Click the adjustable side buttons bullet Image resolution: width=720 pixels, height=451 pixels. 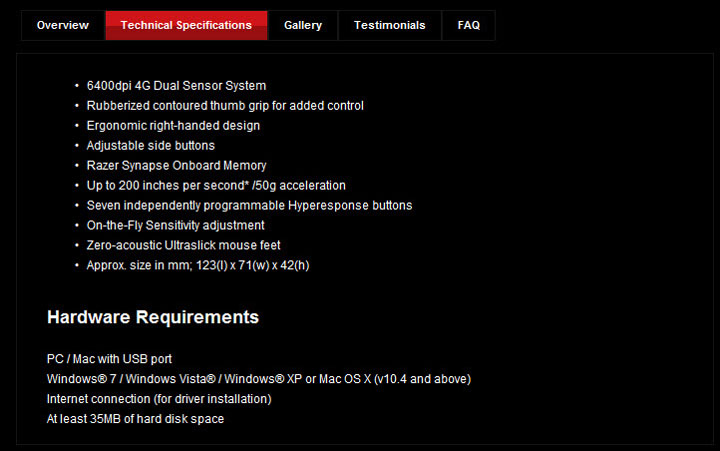coord(151,146)
